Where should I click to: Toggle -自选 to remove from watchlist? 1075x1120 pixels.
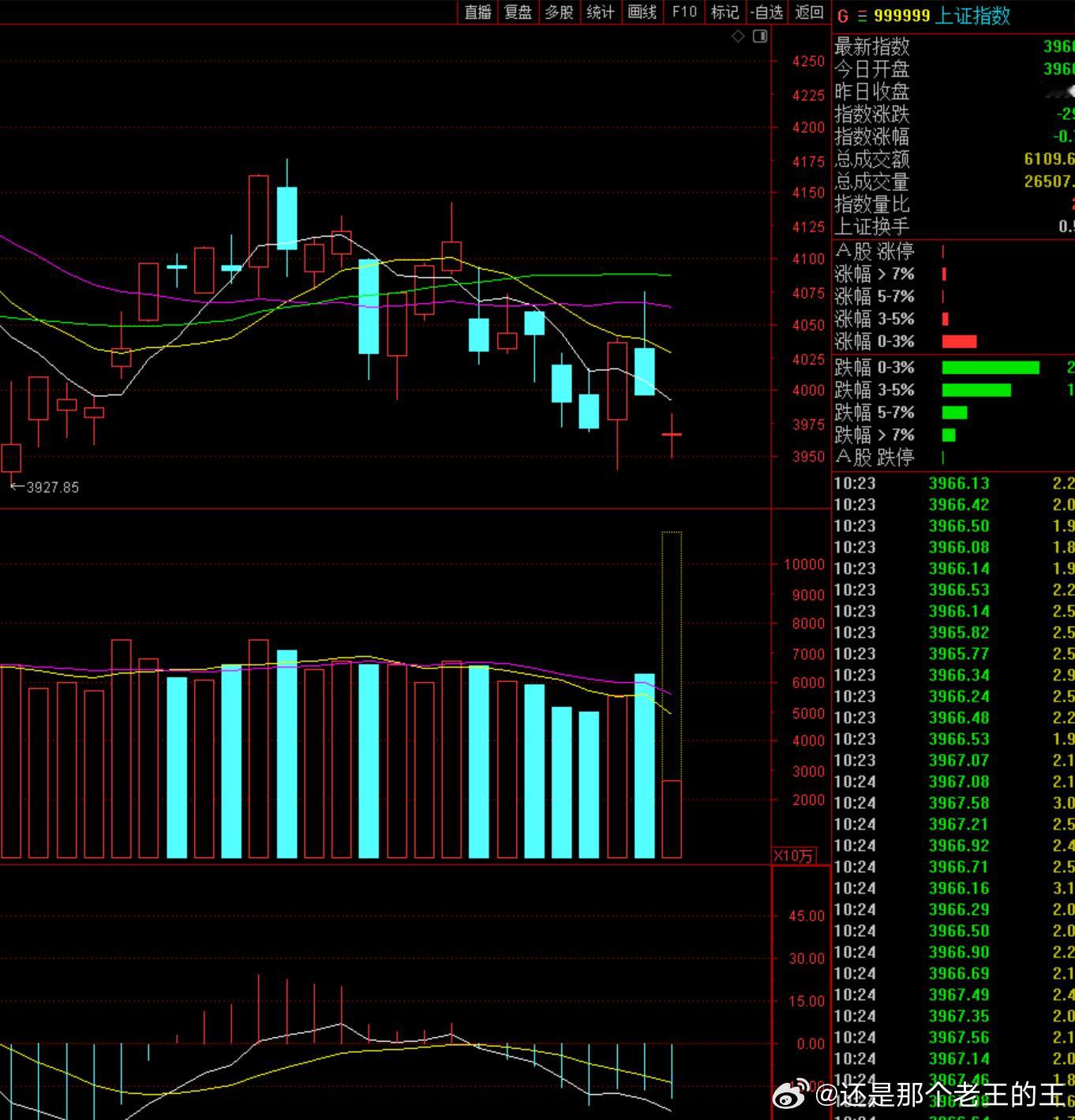point(767,12)
